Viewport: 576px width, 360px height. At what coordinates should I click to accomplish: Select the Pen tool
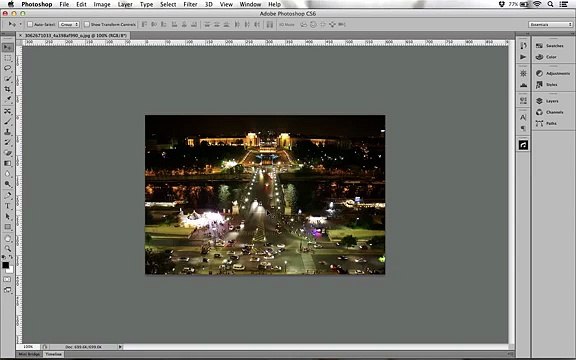point(7,195)
